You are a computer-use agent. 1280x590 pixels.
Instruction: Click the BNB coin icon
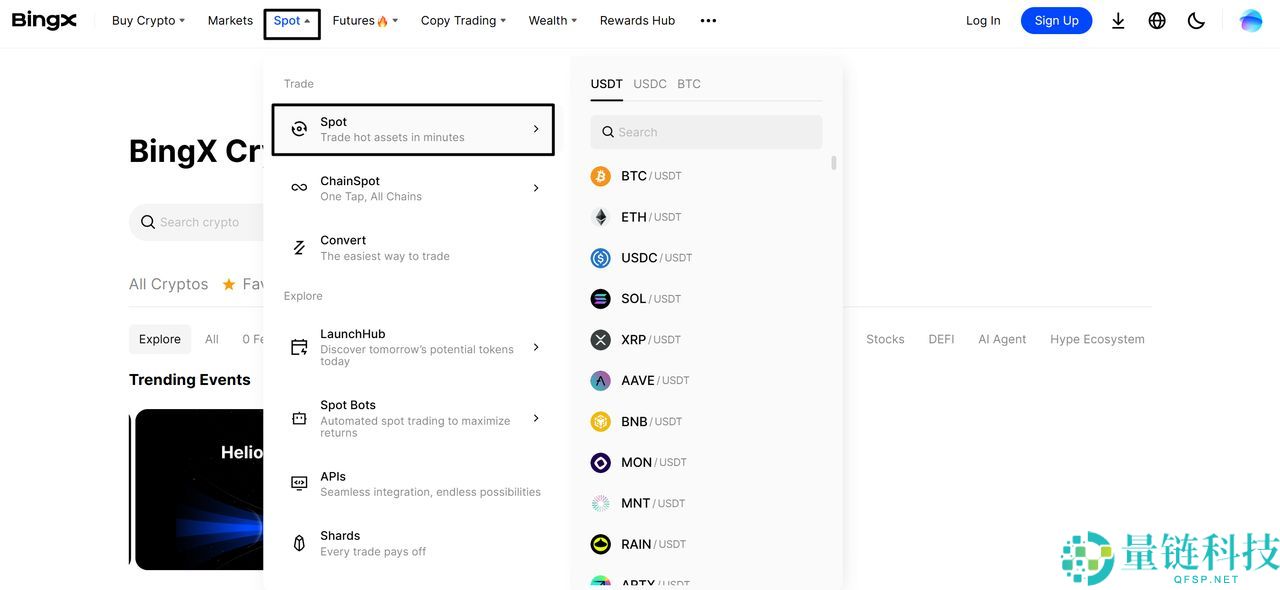point(600,422)
